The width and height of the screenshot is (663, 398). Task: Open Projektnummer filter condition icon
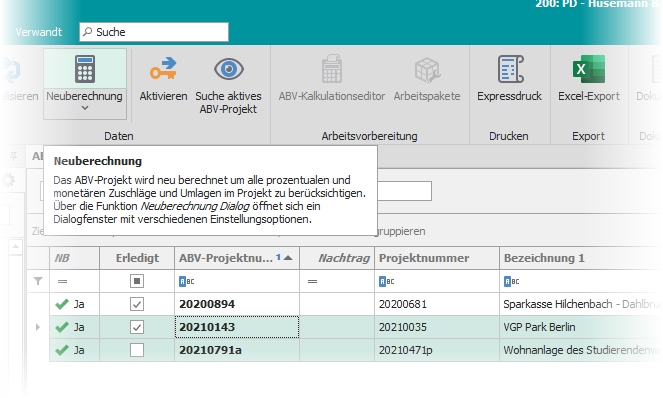coord(387,281)
